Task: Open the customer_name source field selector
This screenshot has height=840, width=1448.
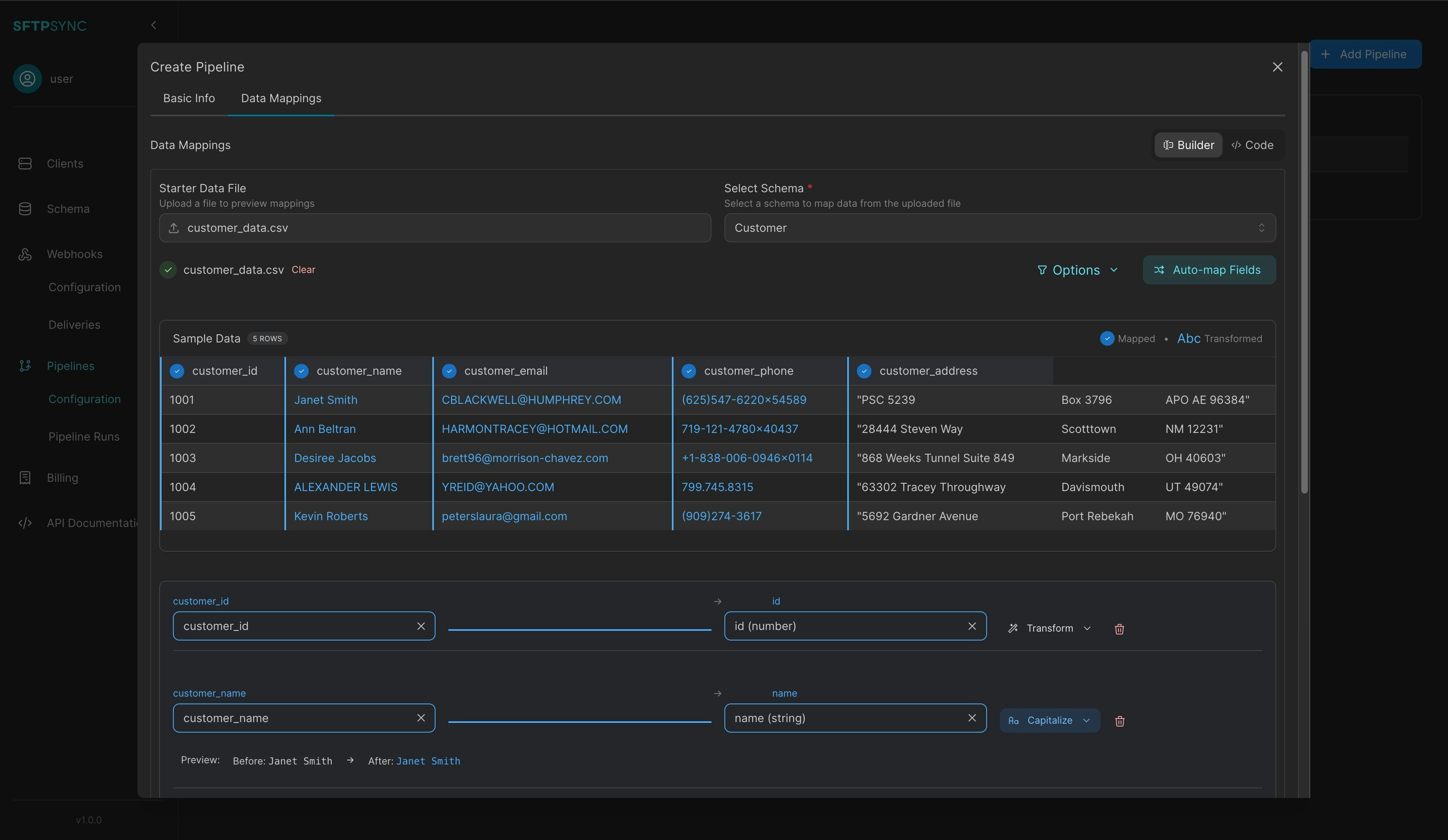Action: tap(303, 718)
